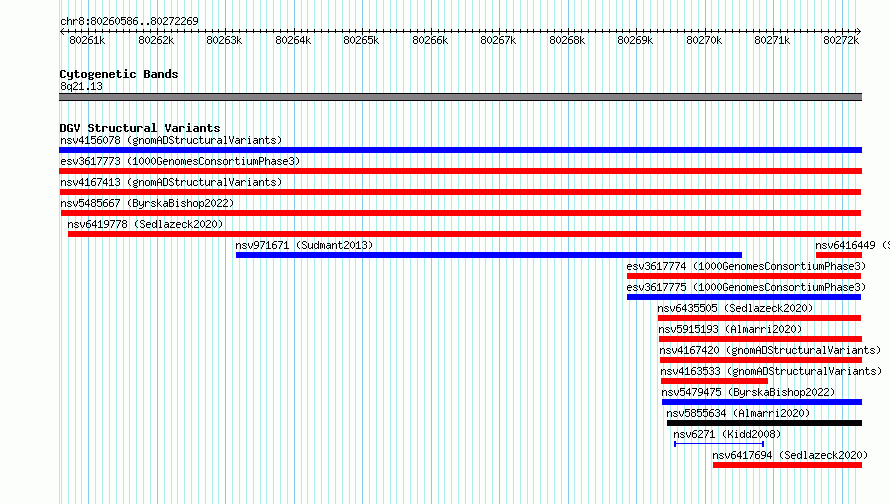This screenshot has width=890, height=504.
Task: Open esv3617774 1000Genomes variant label
Action: tap(746, 266)
